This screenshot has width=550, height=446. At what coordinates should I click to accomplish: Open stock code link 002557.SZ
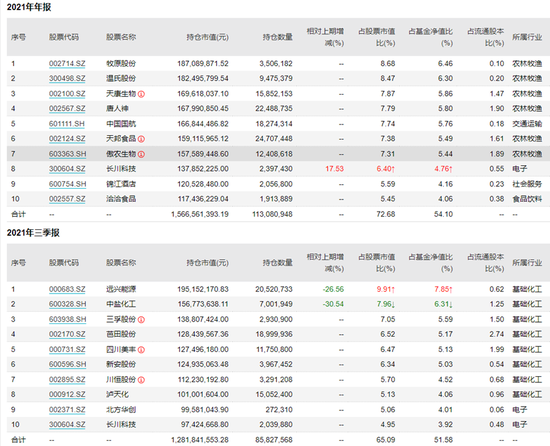tap(67, 199)
